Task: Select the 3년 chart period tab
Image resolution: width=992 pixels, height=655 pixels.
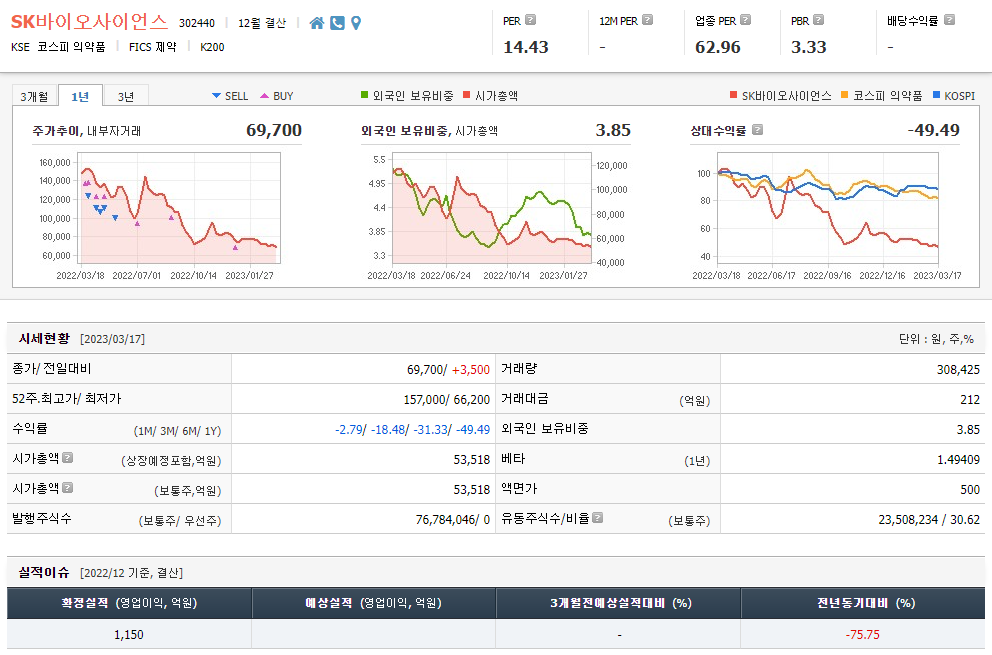Action: coord(126,96)
